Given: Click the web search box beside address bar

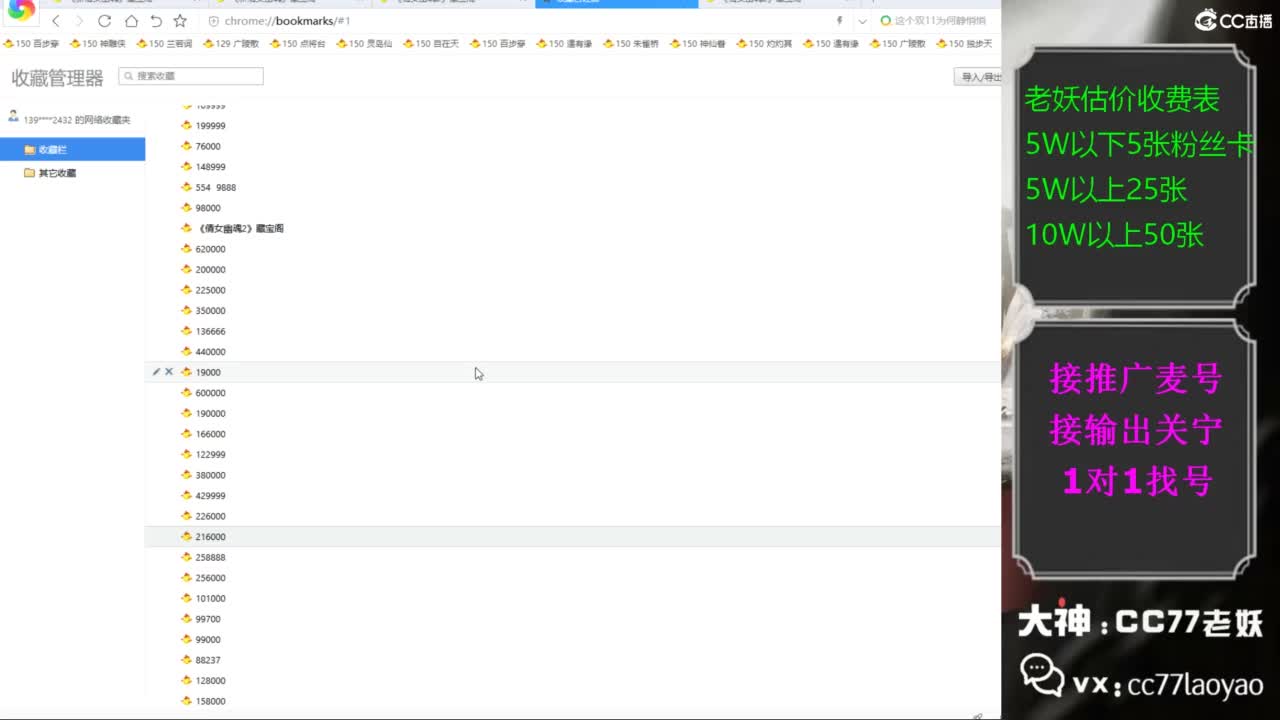Looking at the screenshot, I should 938,21.
